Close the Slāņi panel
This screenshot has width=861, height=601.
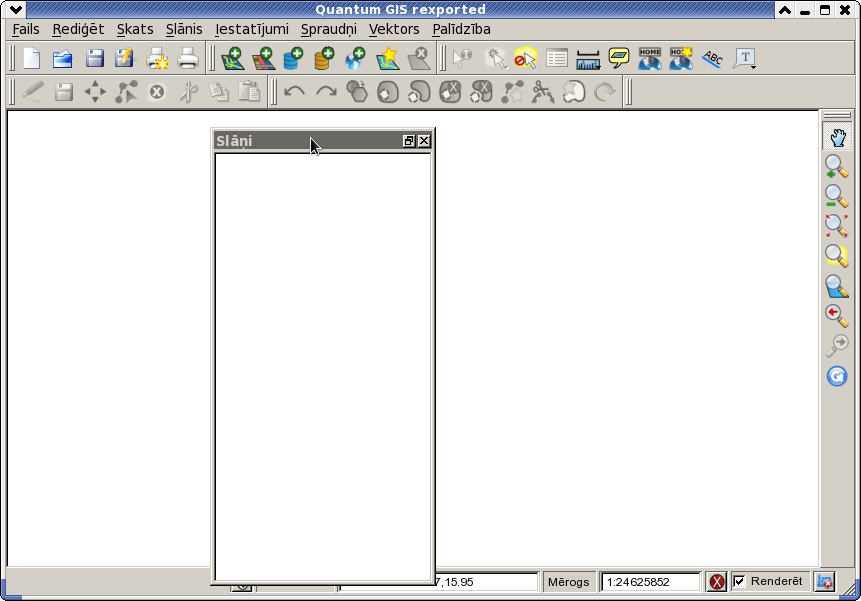tap(424, 141)
